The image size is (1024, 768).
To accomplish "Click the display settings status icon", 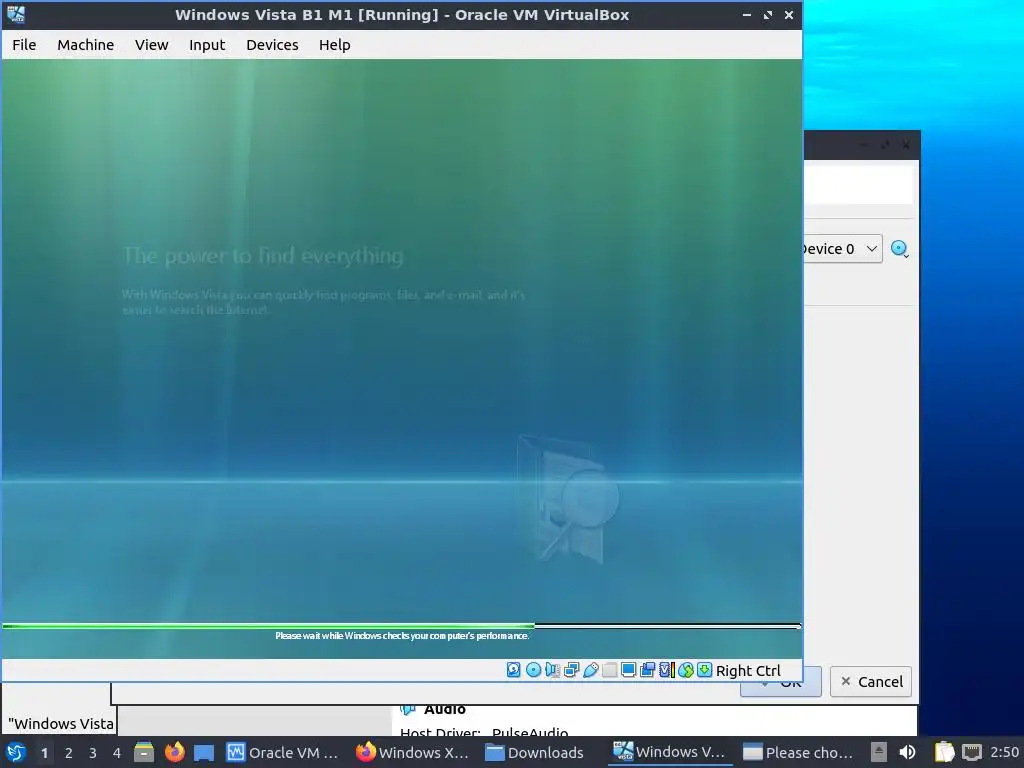I will pyautogui.click(x=628, y=670).
